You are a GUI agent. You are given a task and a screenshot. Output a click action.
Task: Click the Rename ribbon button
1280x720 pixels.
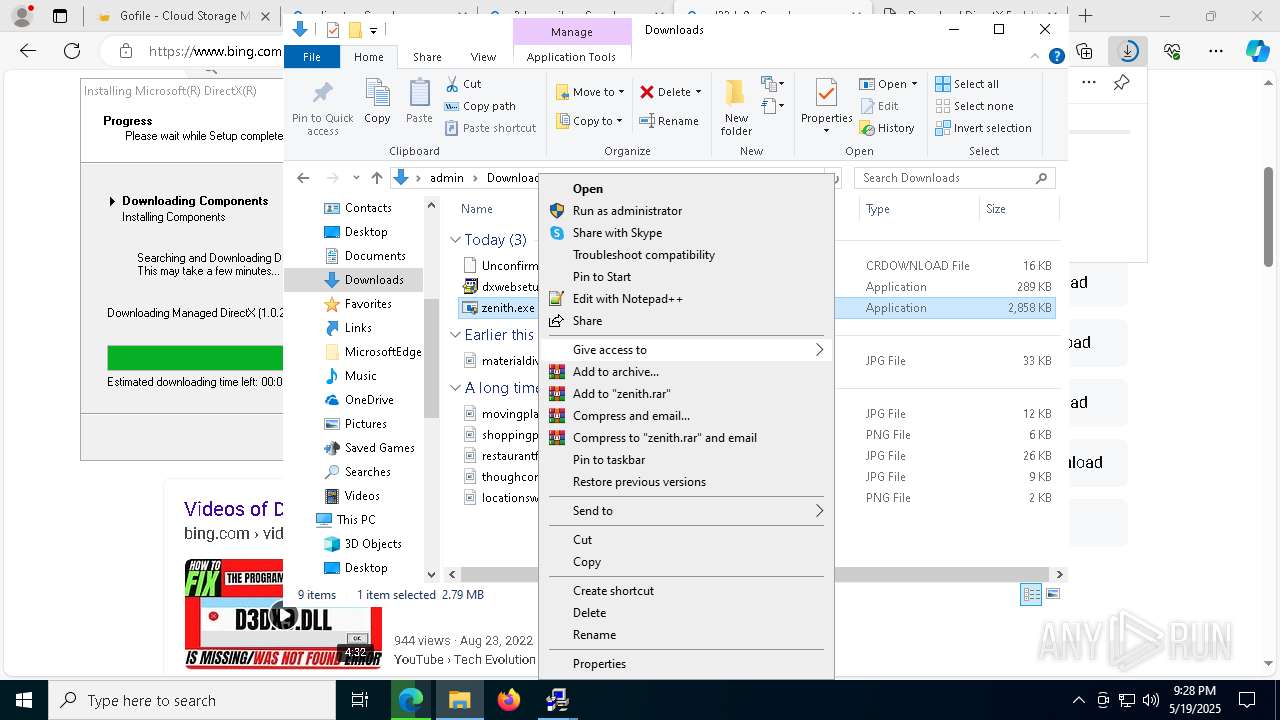(x=669, y=121)
